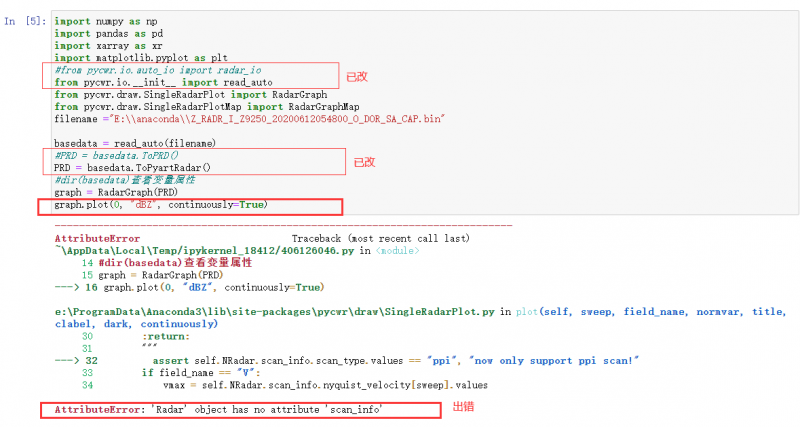Click the red '出错' annotation label
Viewport: 800px width, 427px height.
tap(463, 408)
